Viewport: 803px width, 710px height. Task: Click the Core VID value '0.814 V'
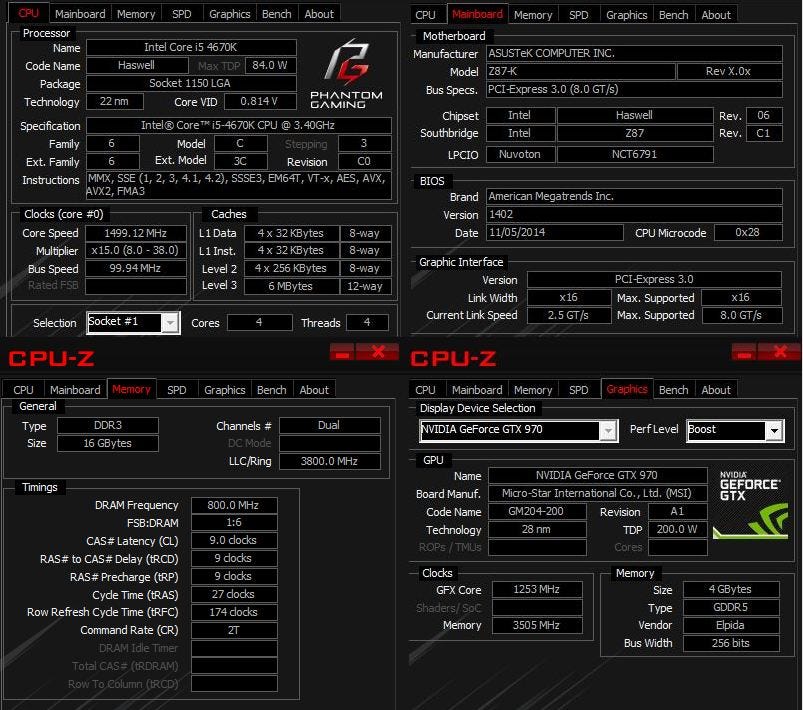(x=260, y=101)
